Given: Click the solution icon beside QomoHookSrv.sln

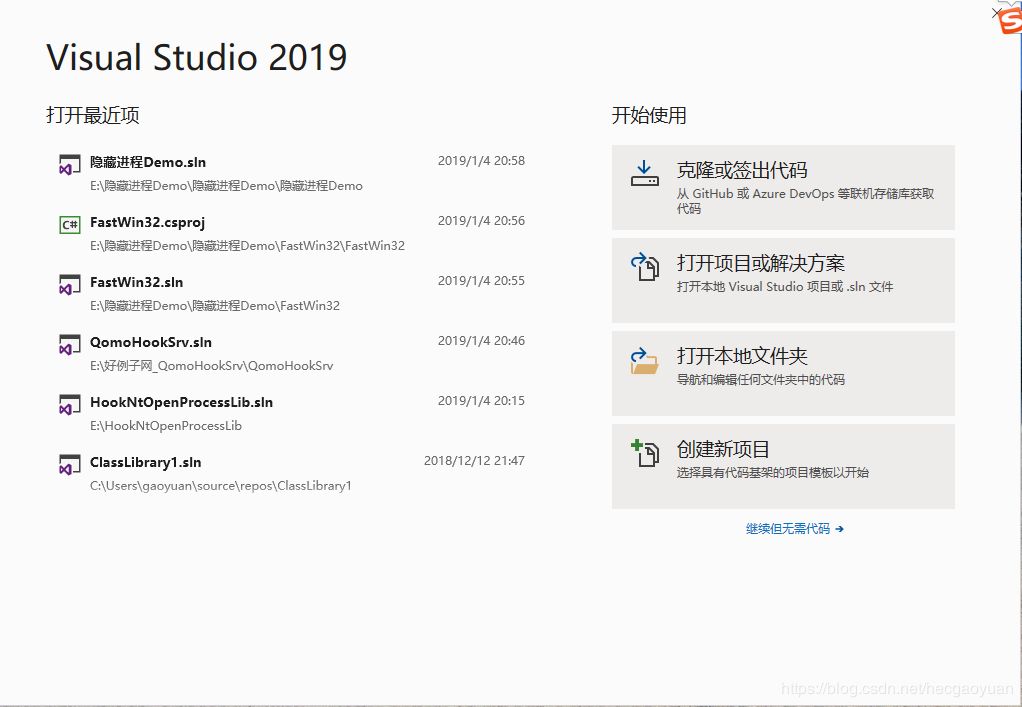Looking at the screenshot, I should click(70, 345).
